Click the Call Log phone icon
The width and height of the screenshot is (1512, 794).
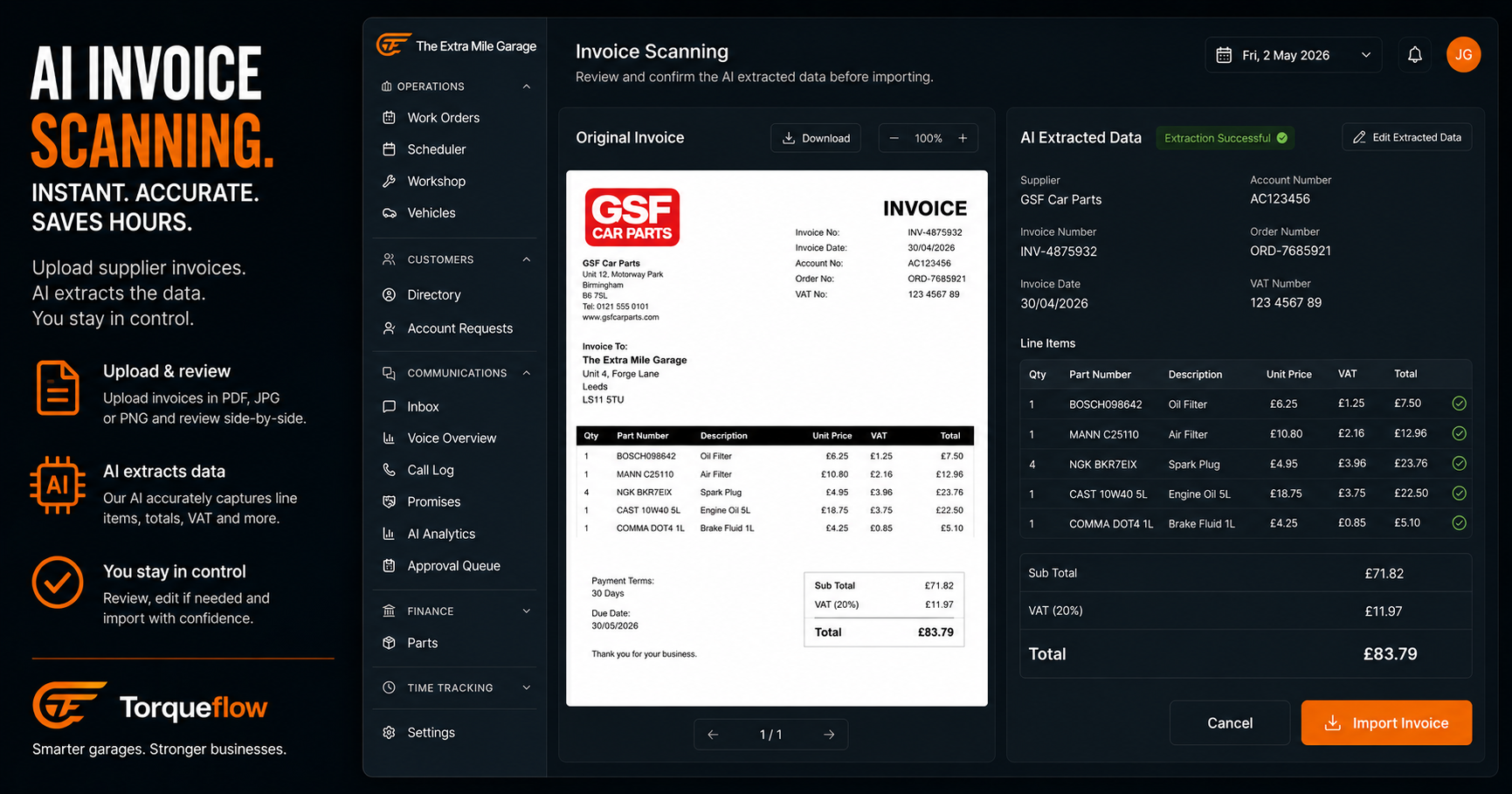pos(389,470)
